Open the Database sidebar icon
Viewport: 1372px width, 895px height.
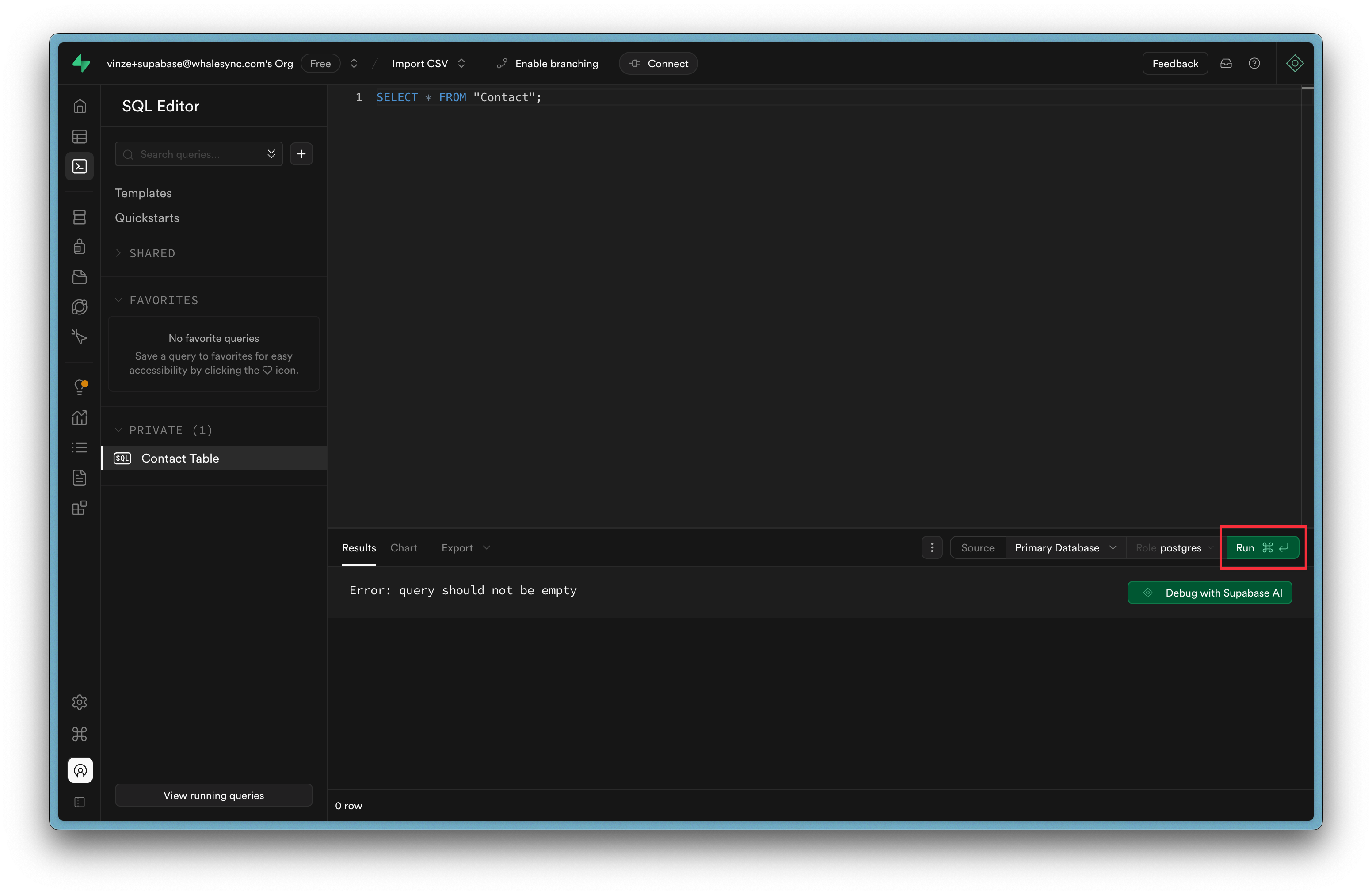(x=80, y=217)
